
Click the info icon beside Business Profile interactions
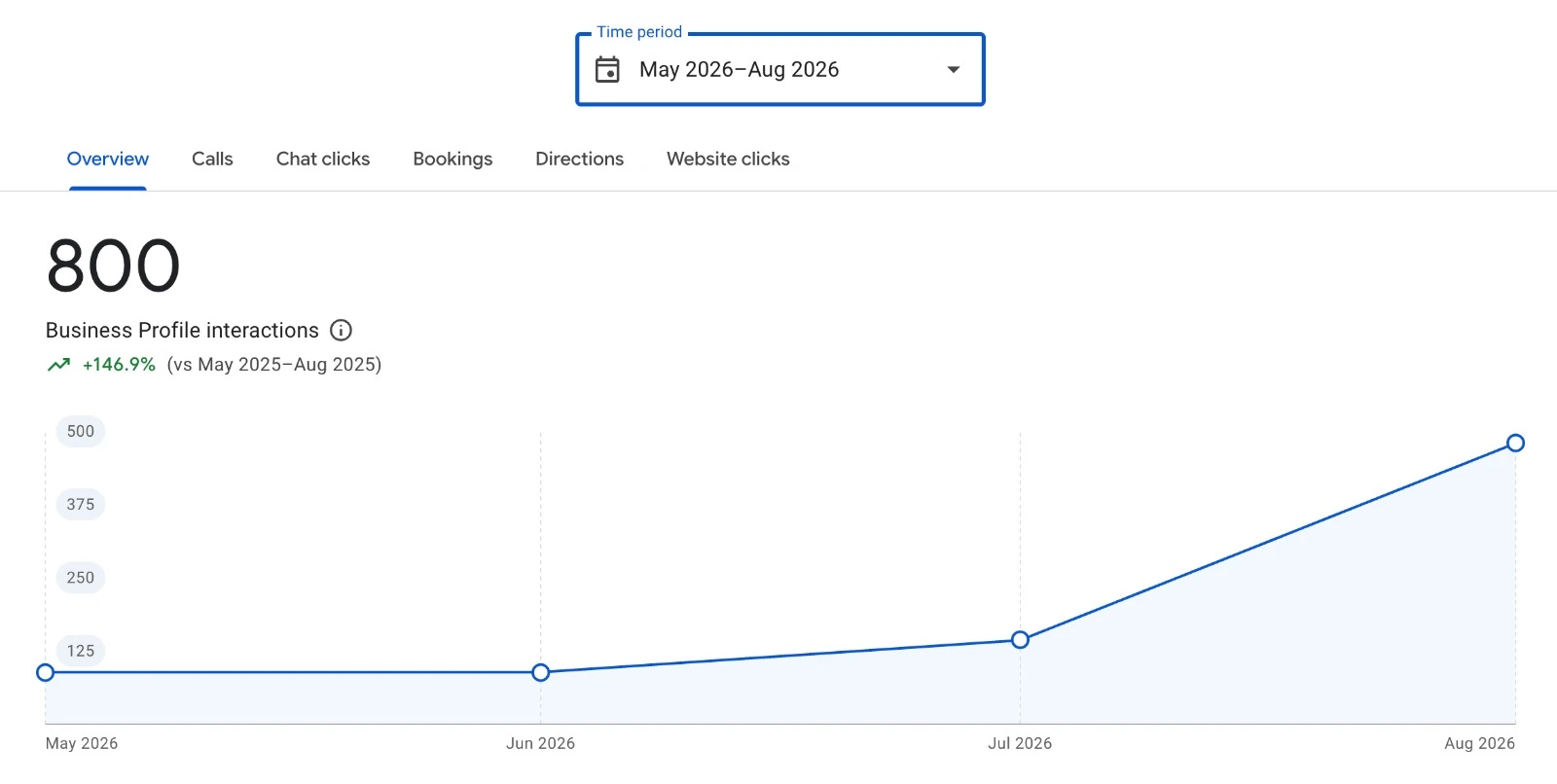coord(341,330)
